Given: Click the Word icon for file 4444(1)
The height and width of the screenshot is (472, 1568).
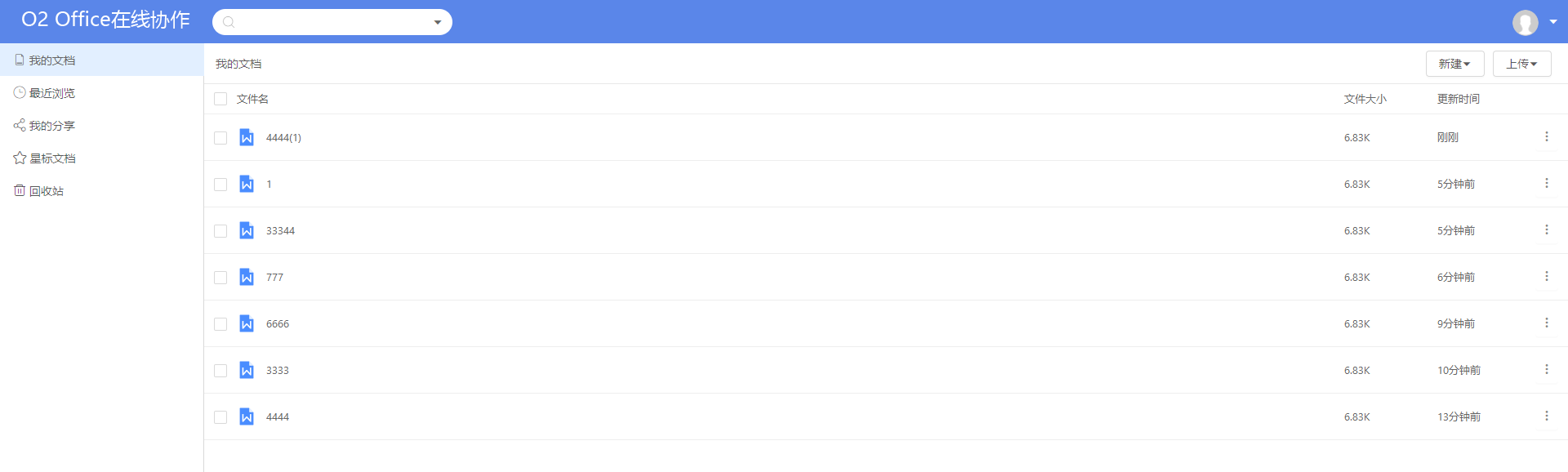Looking at the screenshot, I should pyautogui.click(x=247, y=137).
